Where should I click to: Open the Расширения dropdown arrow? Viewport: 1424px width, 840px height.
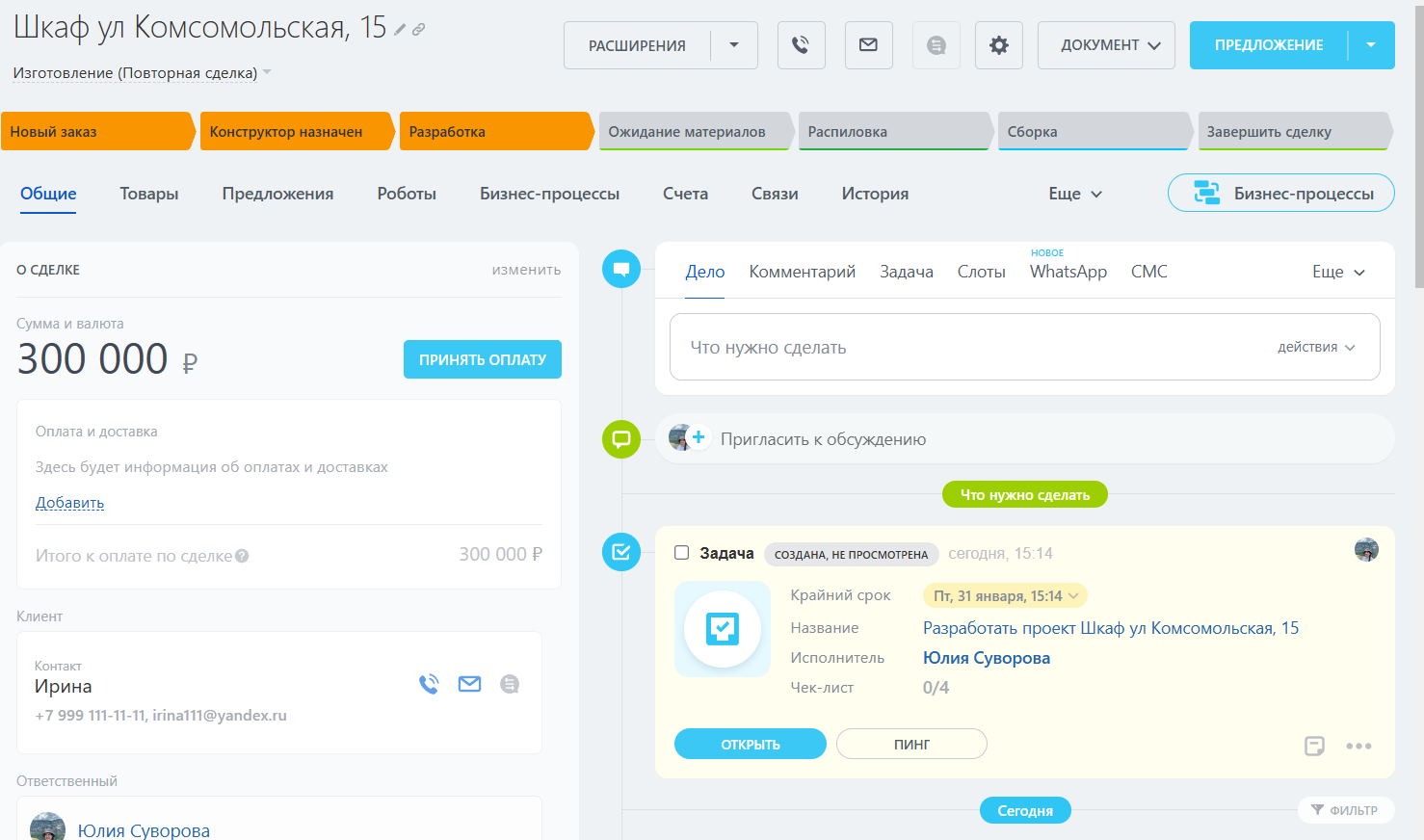tap(734, 45)
